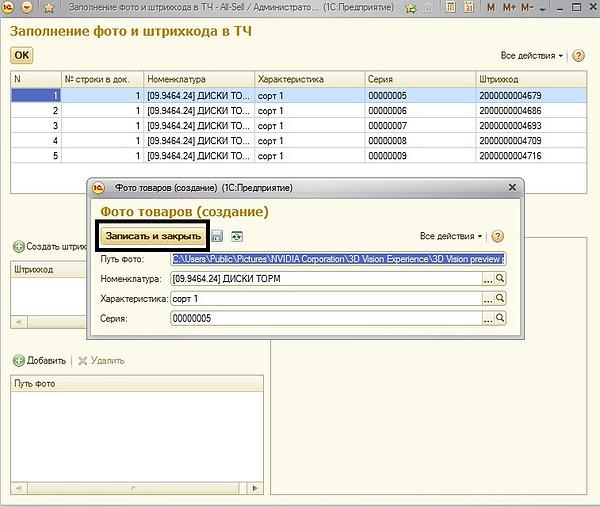Open the 1C main menu dropdown arrow
The width and height of the screenshot is (600, 507).
tap(25, 8)
